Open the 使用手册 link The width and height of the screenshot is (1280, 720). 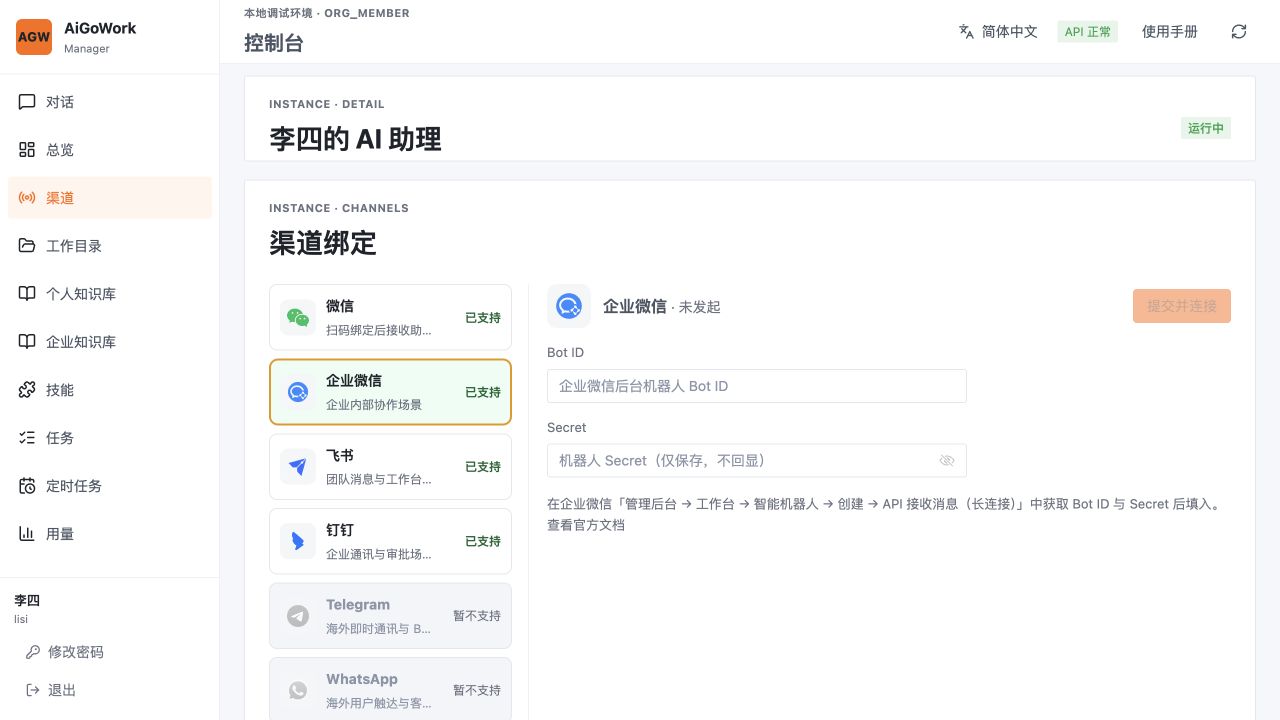click(1170, 31)
